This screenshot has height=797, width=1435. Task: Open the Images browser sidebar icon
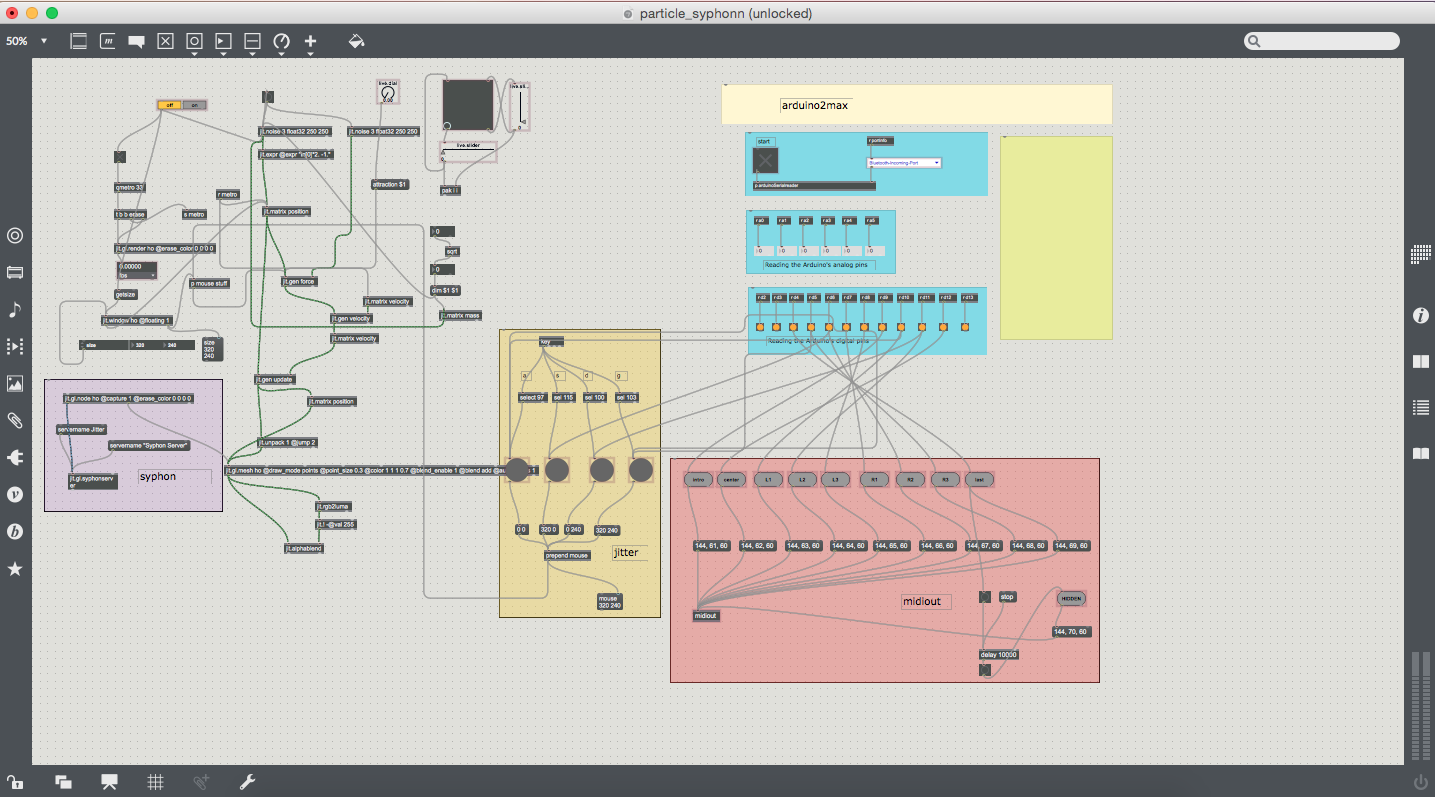15,383
